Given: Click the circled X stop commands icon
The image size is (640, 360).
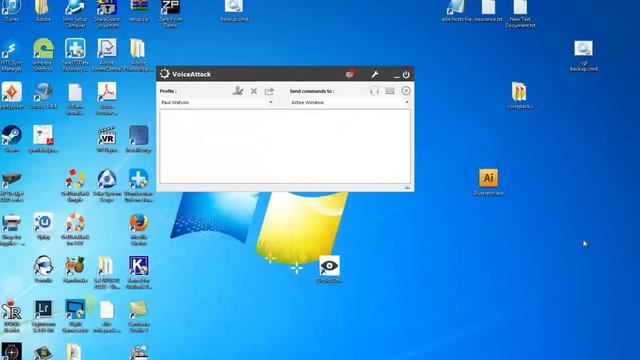Looking at the screenshot, I should pyautogui.click(x=406, y=91).
